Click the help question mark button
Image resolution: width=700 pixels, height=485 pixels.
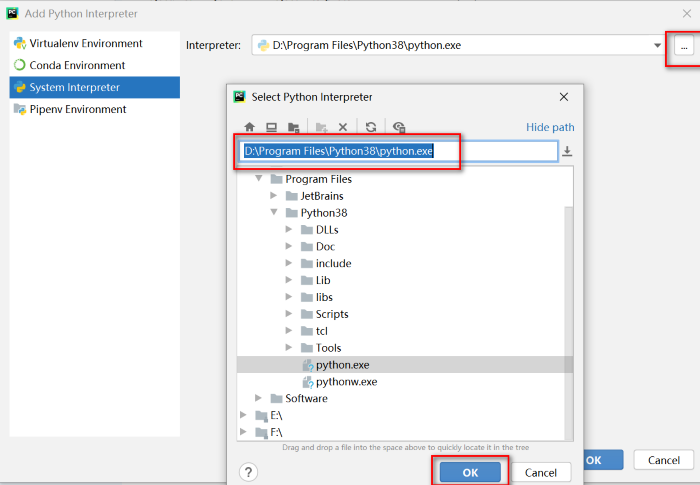point(249,472)
